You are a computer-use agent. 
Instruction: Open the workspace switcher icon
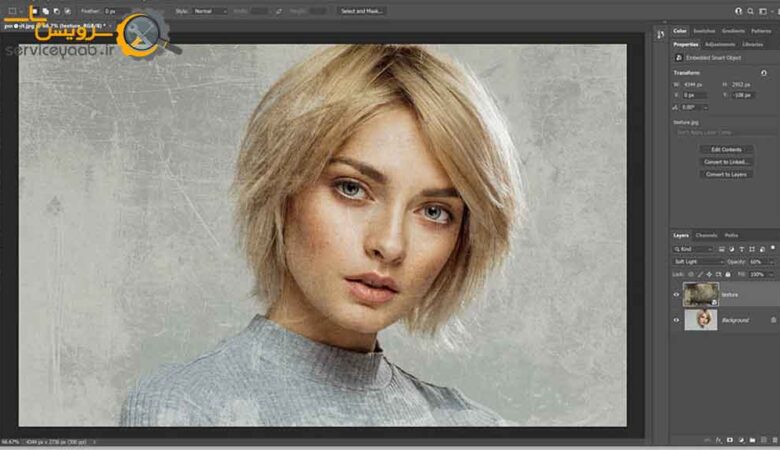tap(763, 11)
